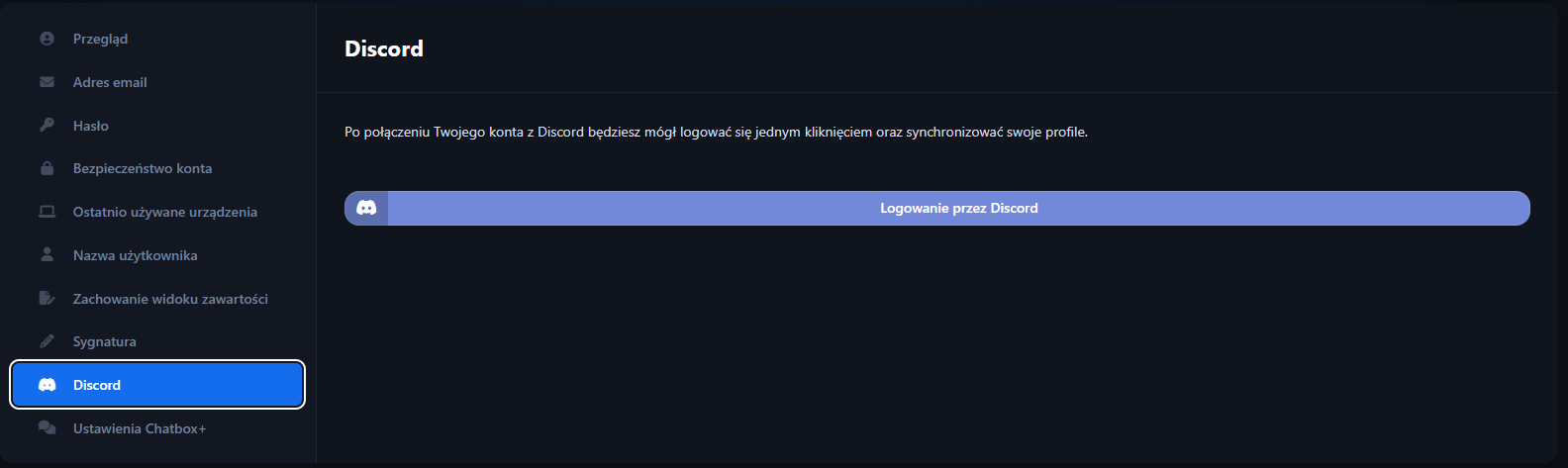The width and height of the screenshot is (1568, 468).
Task: Click the person icon beside Nazwa użytkownika
Action: point(47,255)
